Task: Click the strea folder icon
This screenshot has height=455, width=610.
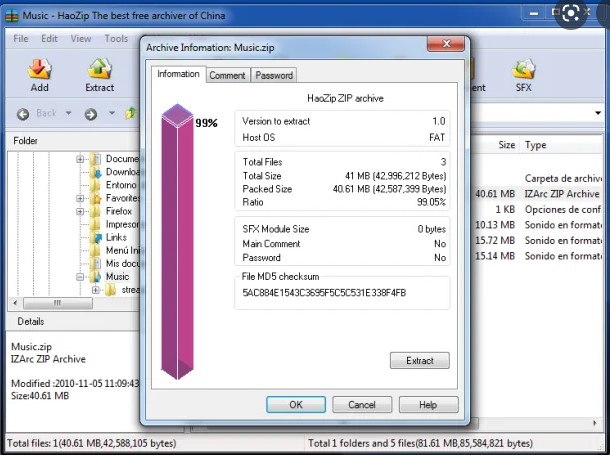Action: pos(110,290)
